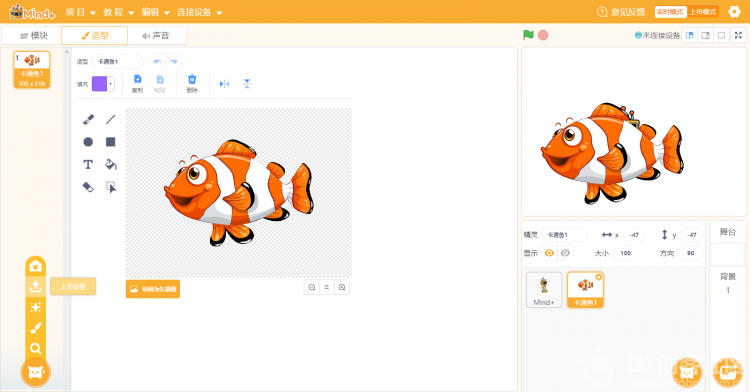Screen dimensions: 750x392
Task: Select the Line tool
Action: tap(110, 119)
